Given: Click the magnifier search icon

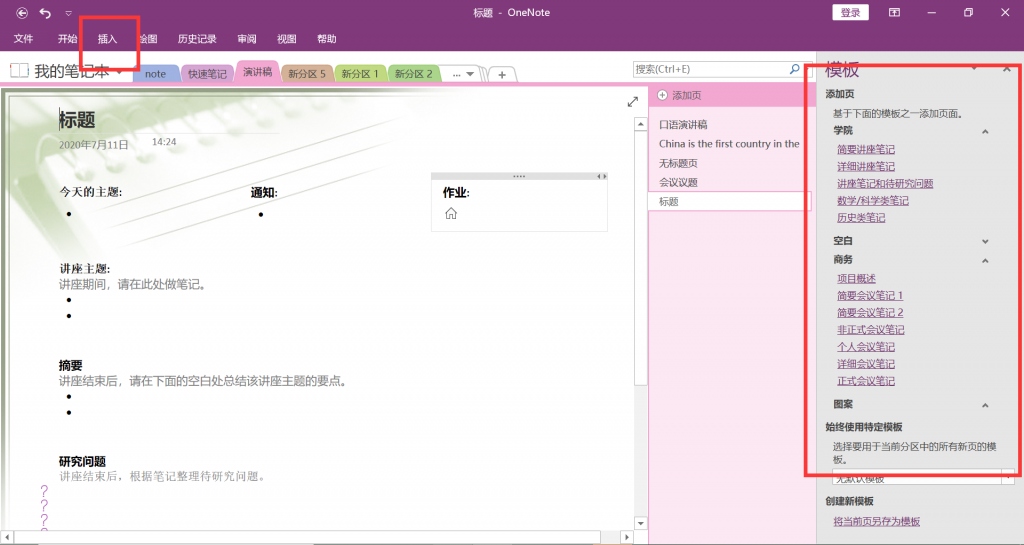Looking at the screenshot, I should (x=795, y=69).
